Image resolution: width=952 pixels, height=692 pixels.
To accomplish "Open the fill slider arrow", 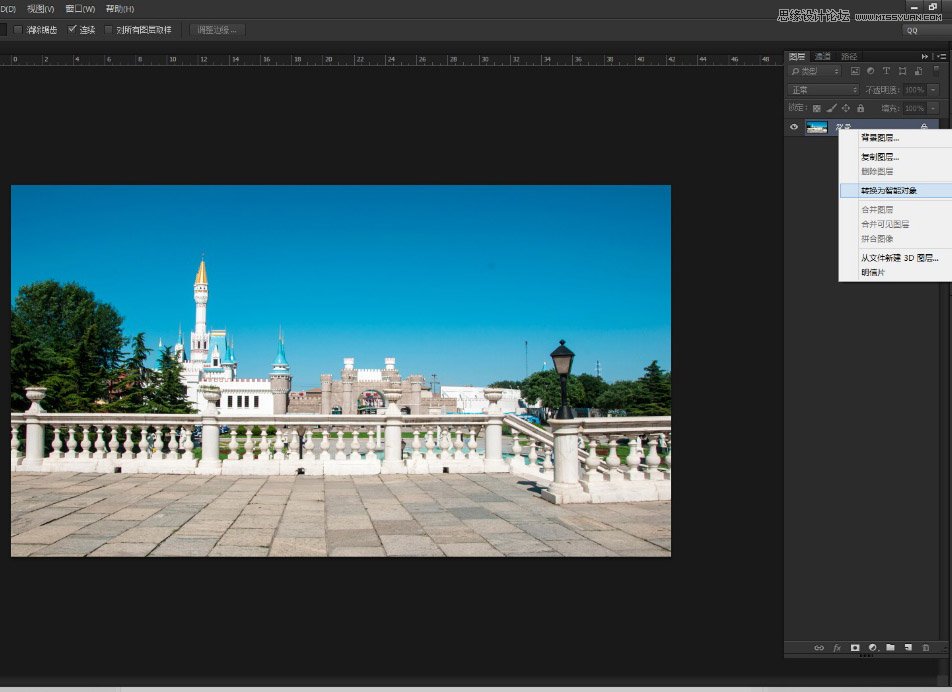I will 933,108.
